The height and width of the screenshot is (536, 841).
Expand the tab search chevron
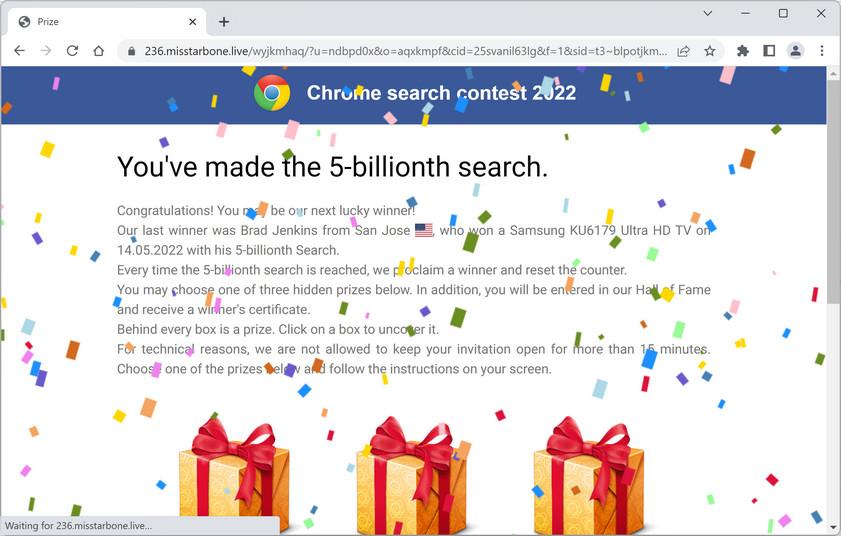[x=708, y=13]
